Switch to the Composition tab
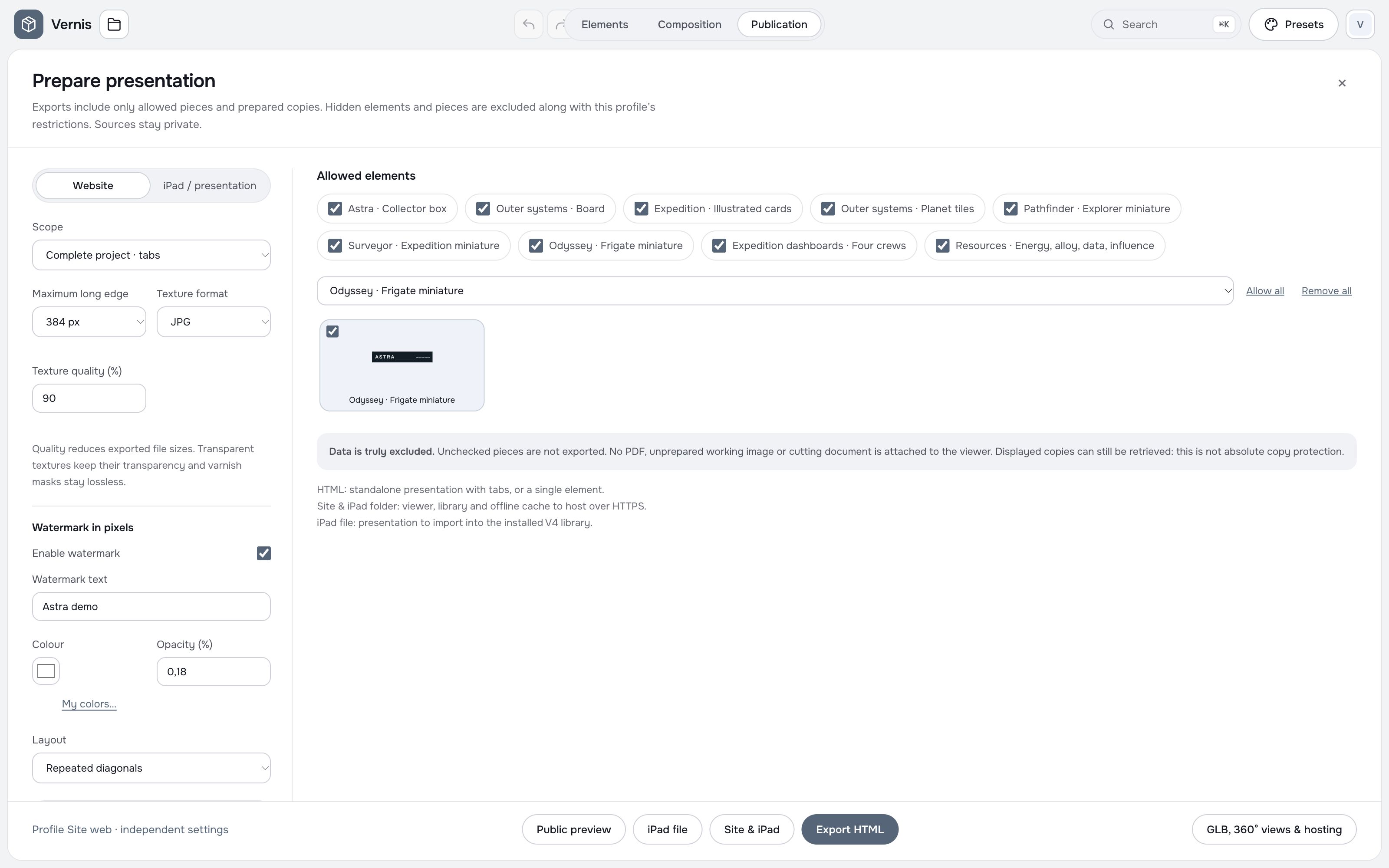1389x868 pixels. click(689, 24)
